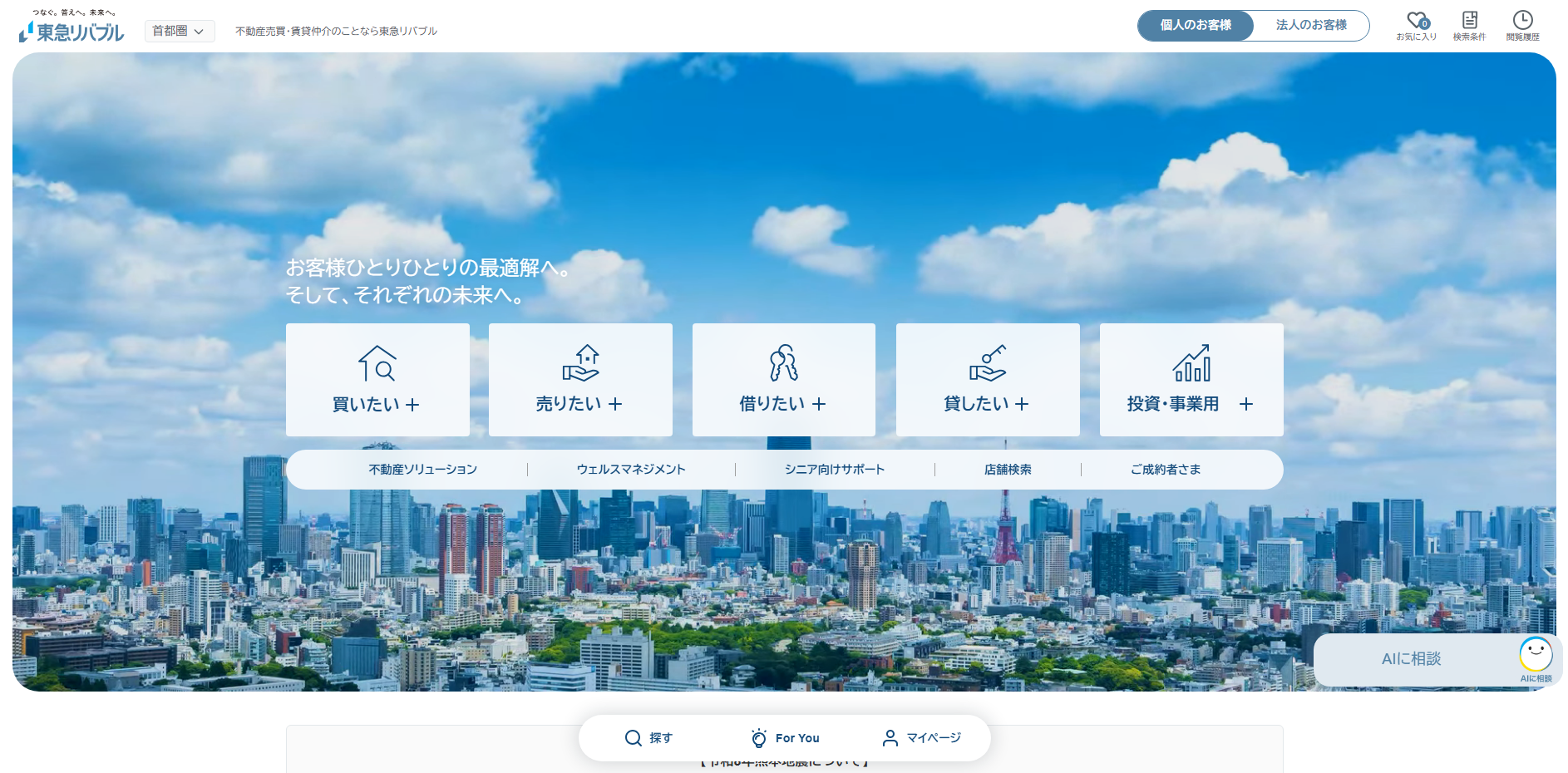Click the hand-holding-house 売りたい icon
Viewport: 1568px width, 773px height.
tap(580, 363)
